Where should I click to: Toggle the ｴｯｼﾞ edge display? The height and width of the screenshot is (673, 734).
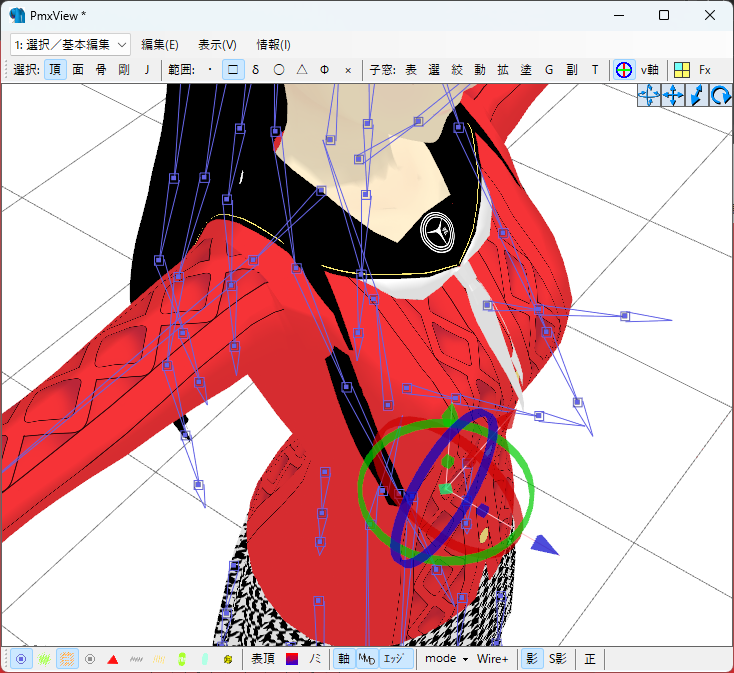pos(396,659)
